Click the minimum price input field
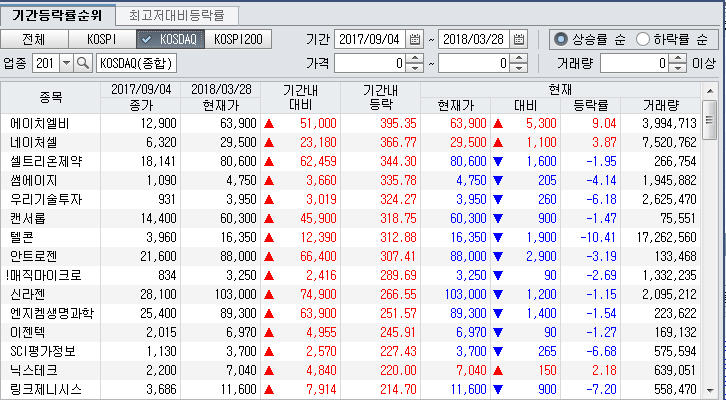The width and height of the screenshot is (726, 400). pos(369,63)
